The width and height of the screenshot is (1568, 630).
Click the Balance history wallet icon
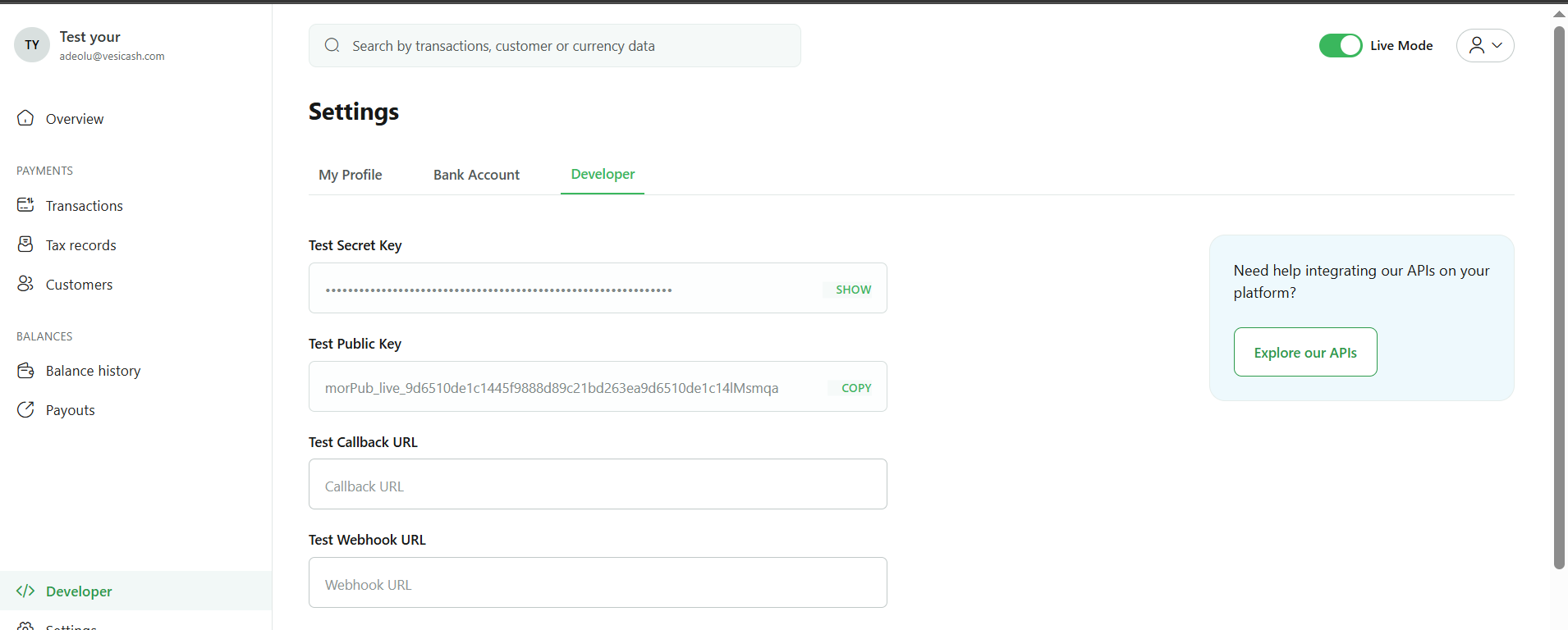pos(25,371)
